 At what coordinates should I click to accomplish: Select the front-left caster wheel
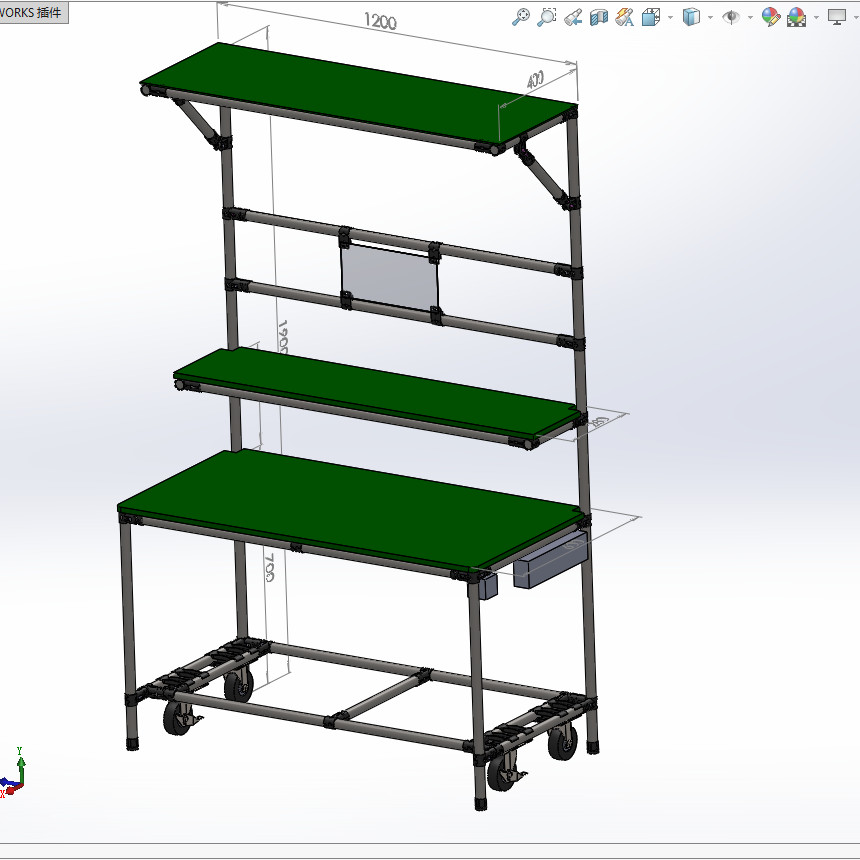click(x=179, y=718)
